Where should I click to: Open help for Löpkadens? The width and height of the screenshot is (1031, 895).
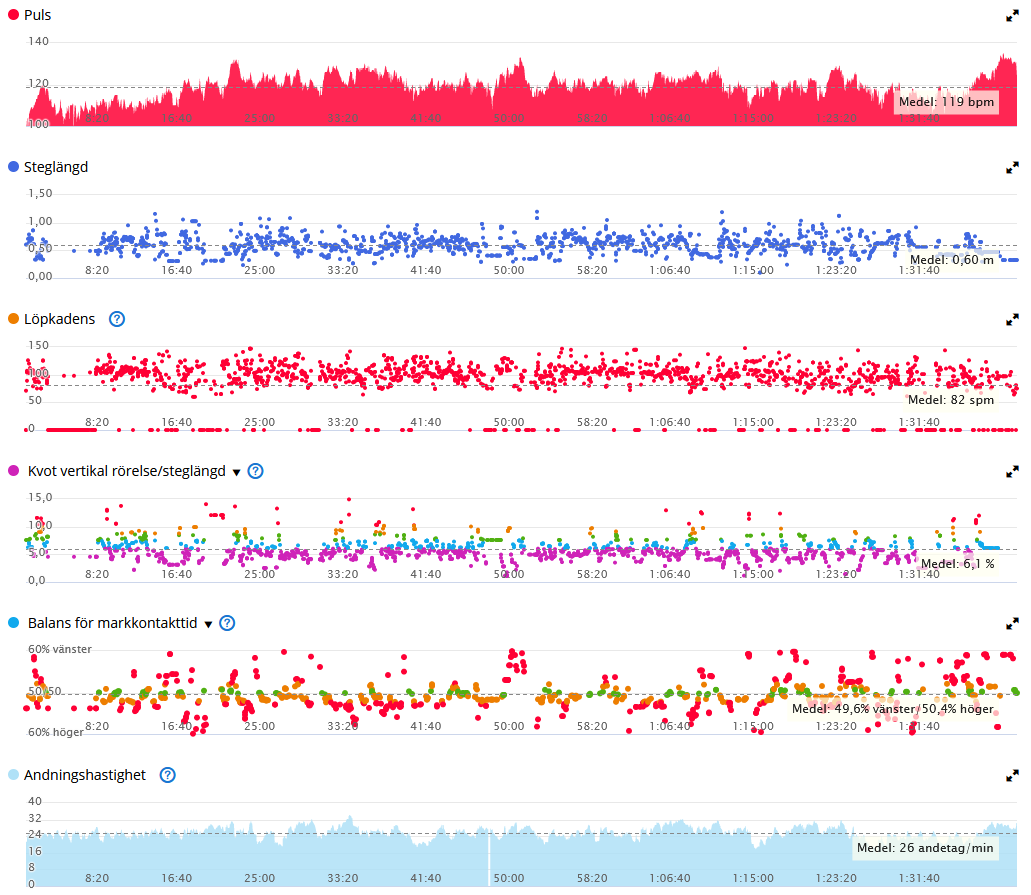pyautogui.click(x=117, y=319)
